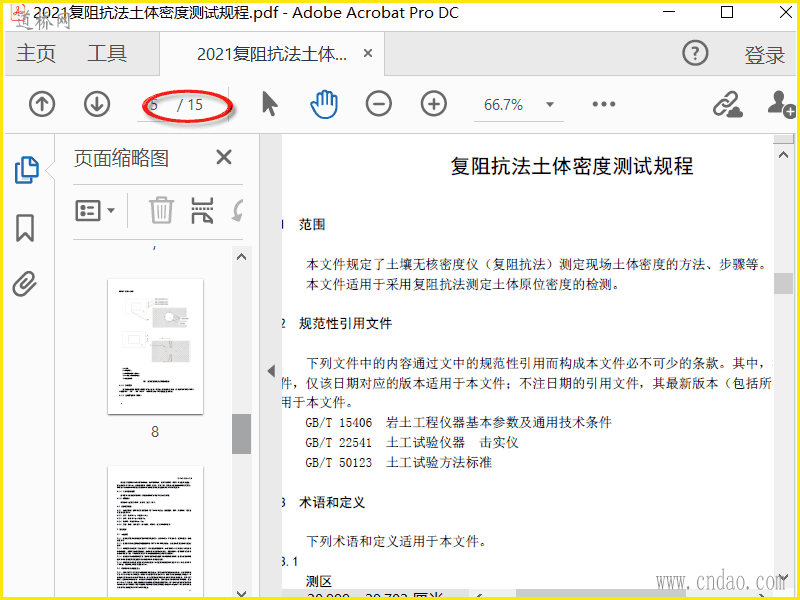Click the thumbnail panel scrollbar handle
Viewport: 800px width, 600px height.
(241, 434)
